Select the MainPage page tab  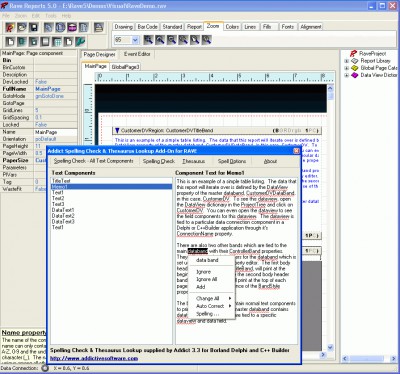(x=95, y=66)
